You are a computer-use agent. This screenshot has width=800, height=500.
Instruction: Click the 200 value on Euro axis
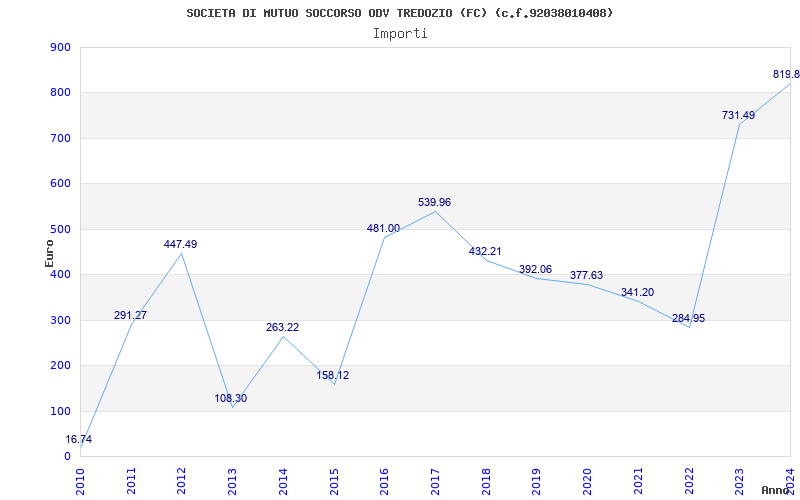[60, 366]
